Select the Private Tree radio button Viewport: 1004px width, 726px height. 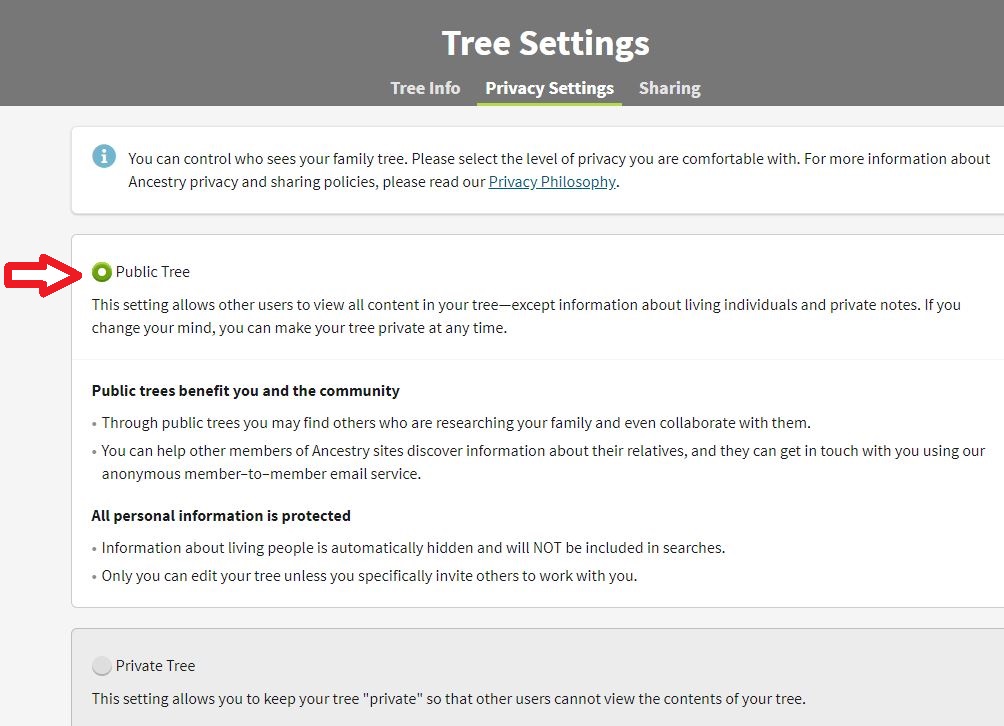coord(101,666)
